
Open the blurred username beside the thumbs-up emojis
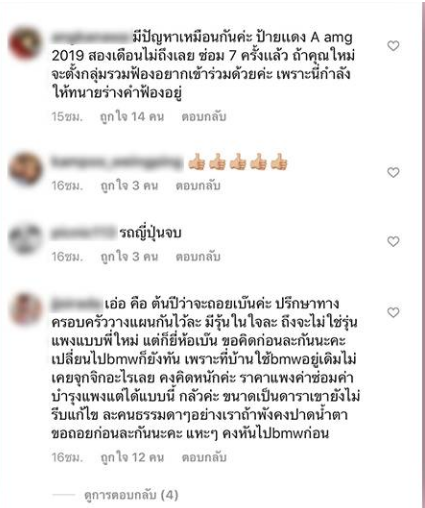(117, 163)
